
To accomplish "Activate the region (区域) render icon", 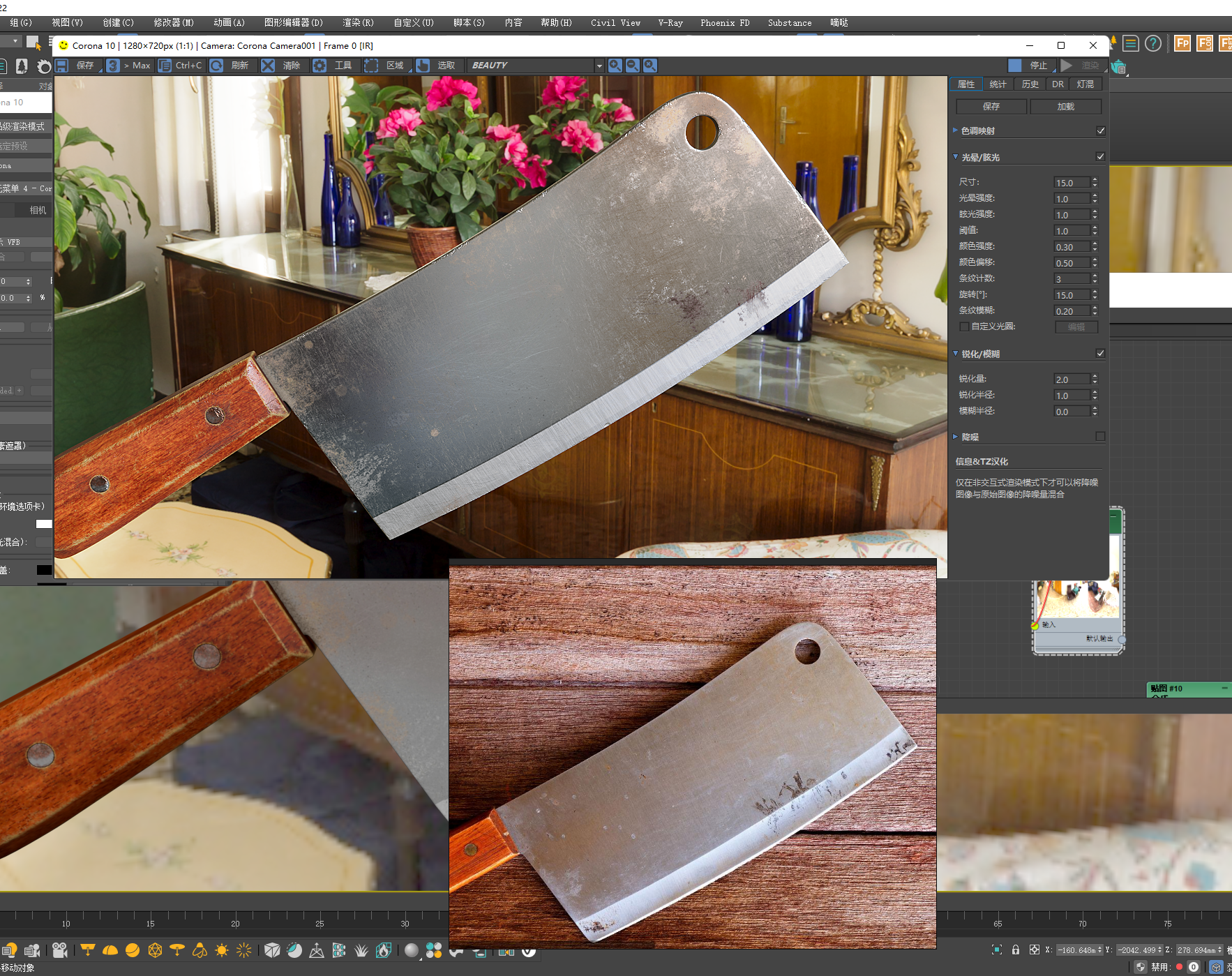I will tap(371, 66).
